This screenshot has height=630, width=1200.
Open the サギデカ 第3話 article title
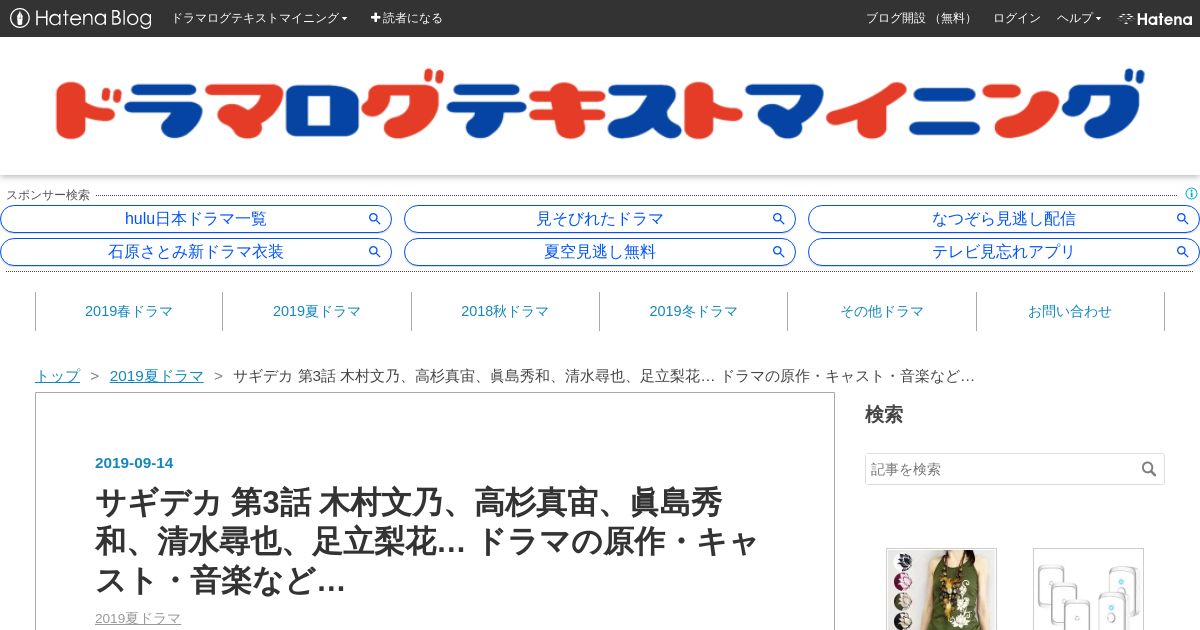[427, 540]
